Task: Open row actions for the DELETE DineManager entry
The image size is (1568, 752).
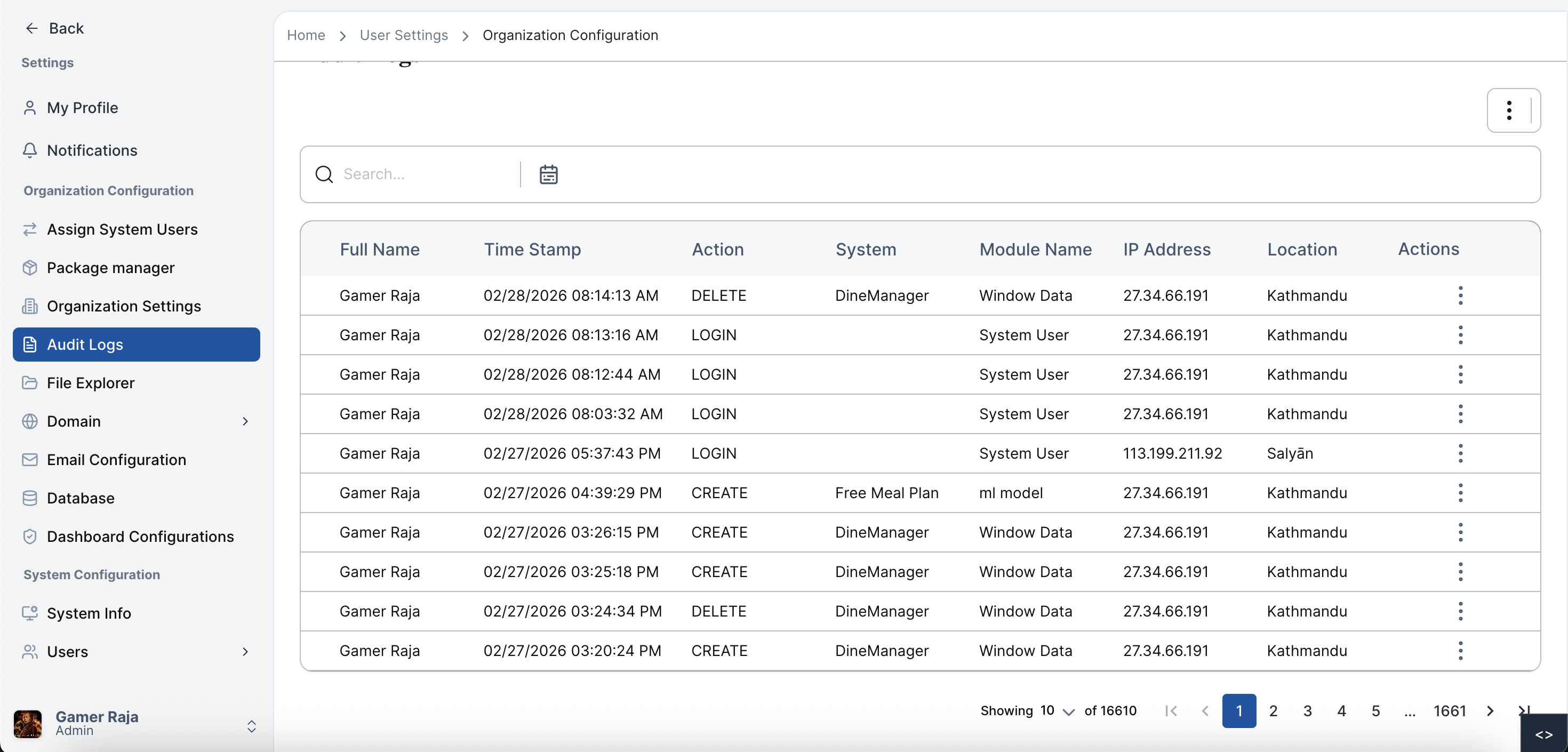Action: tap(1460, 295)
